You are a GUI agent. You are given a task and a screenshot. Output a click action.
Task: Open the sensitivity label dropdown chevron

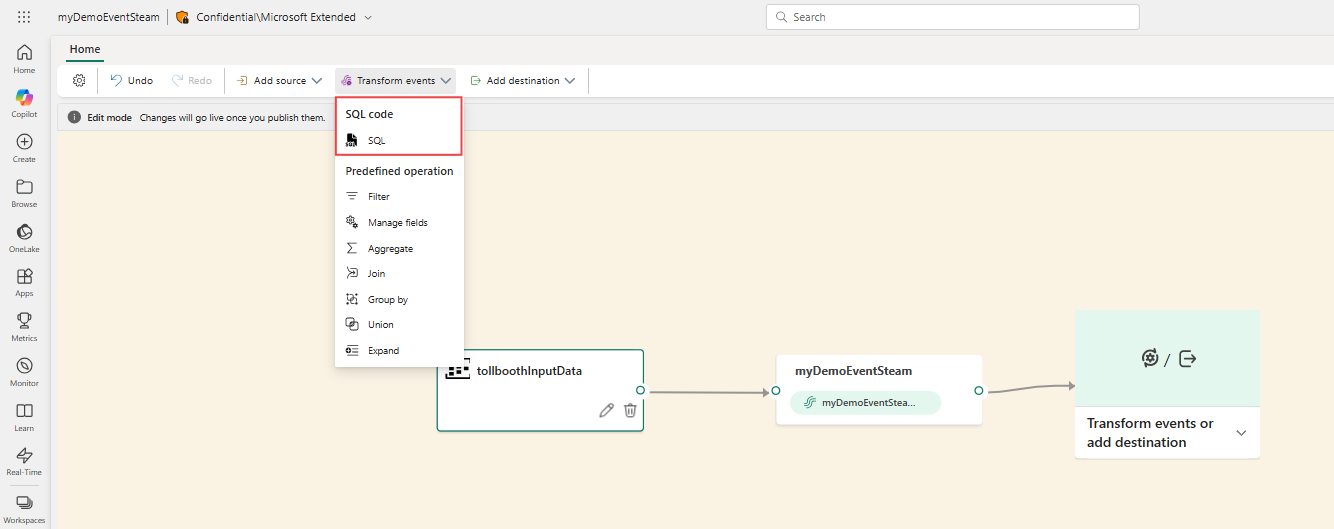[x=368, y=18]
